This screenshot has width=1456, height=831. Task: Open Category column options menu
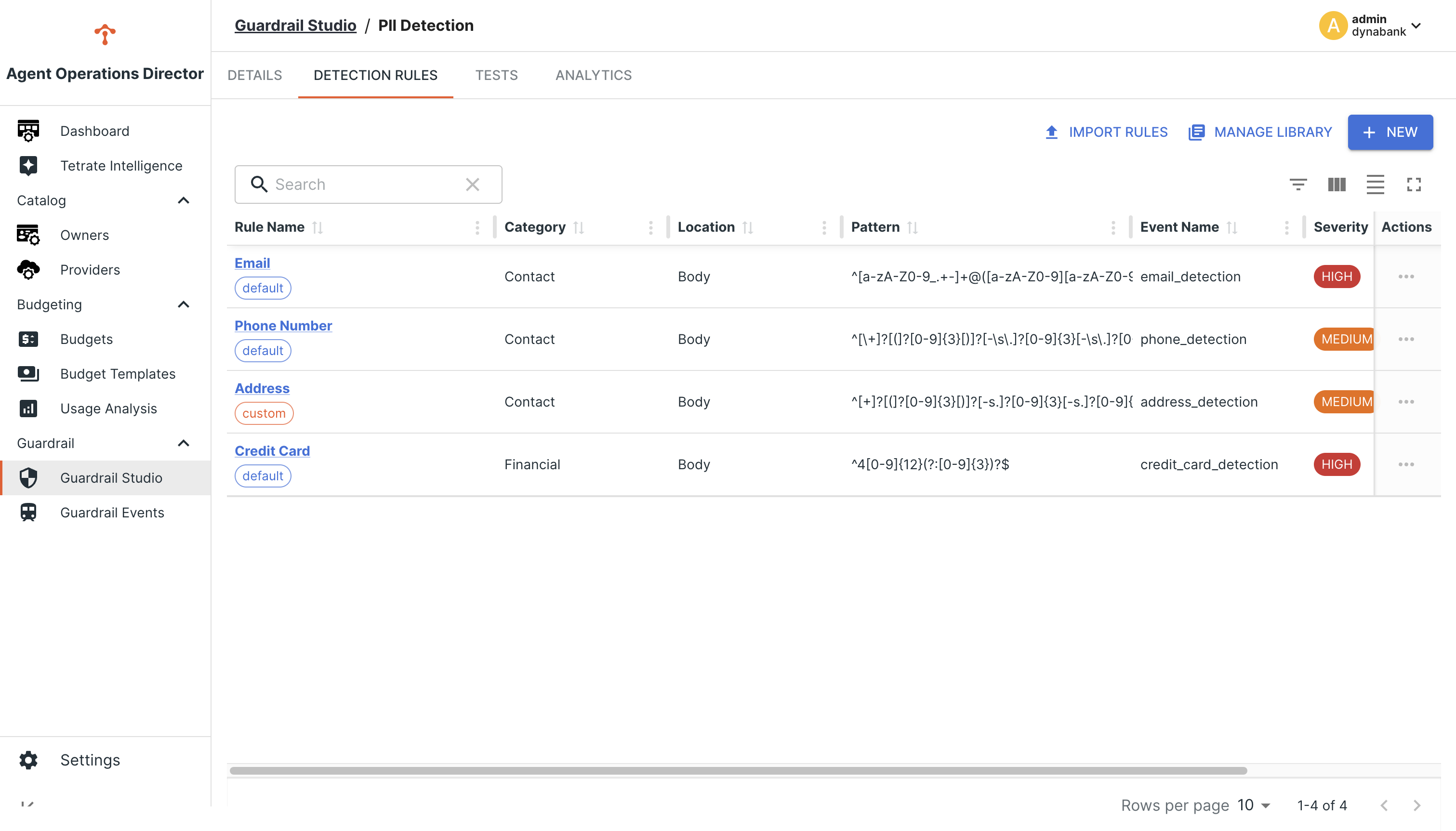click(x=651, y=228)
